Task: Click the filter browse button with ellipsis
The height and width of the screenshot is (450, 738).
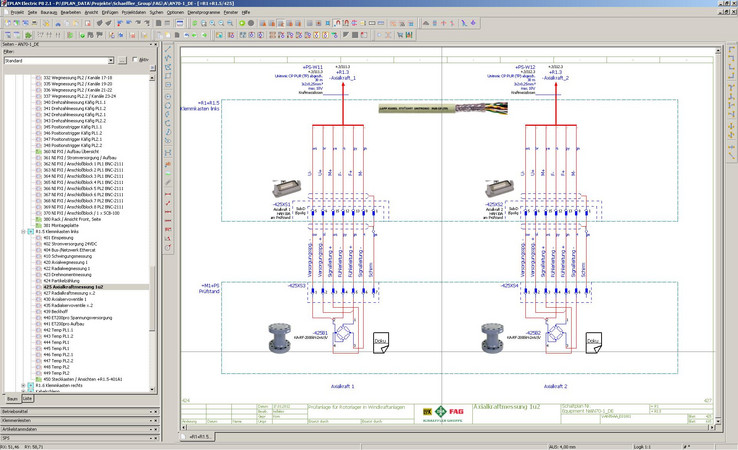Action: tap(123, 60)
